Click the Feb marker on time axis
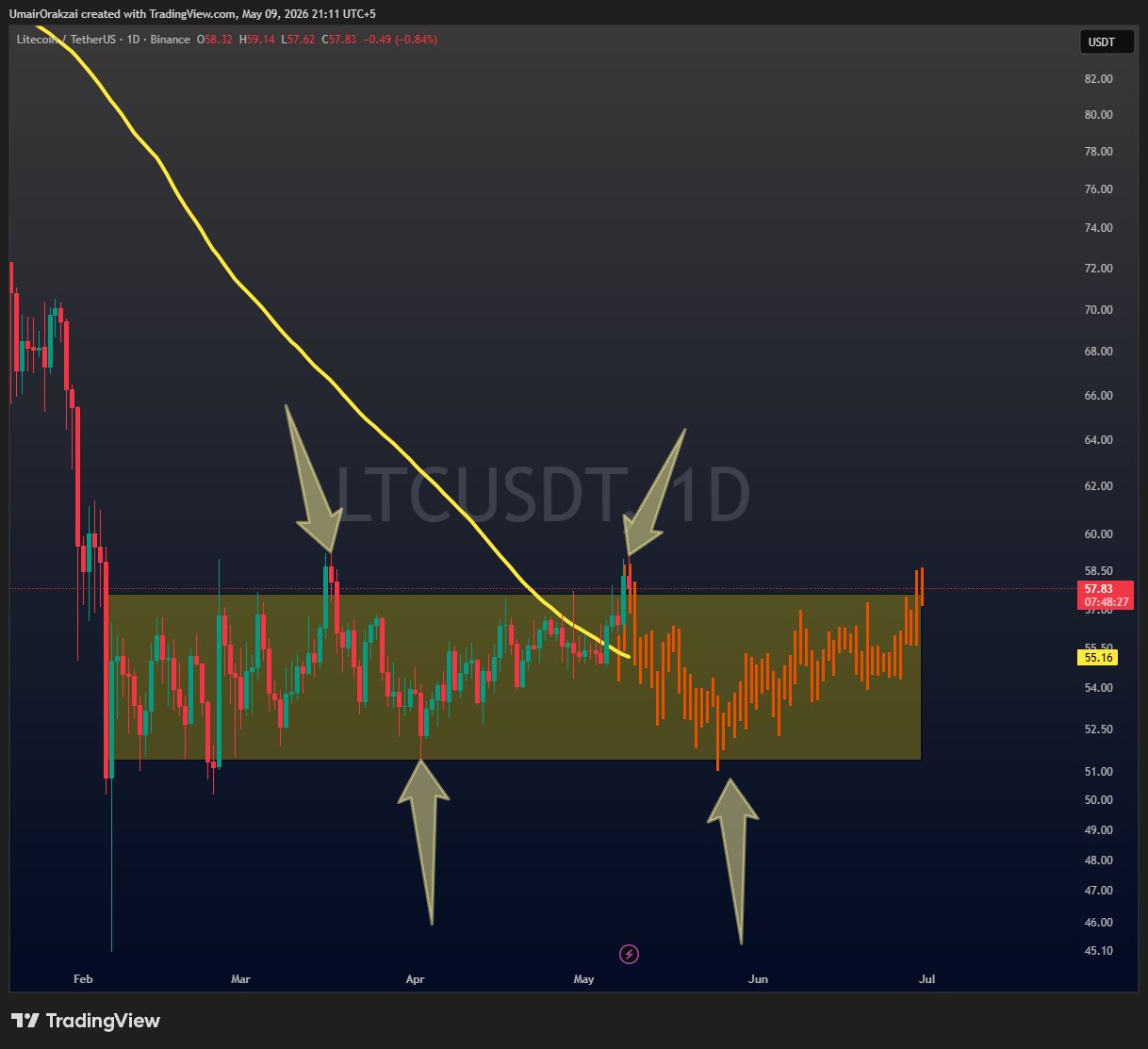1148x1049 pixels. [x=83, y=979]
